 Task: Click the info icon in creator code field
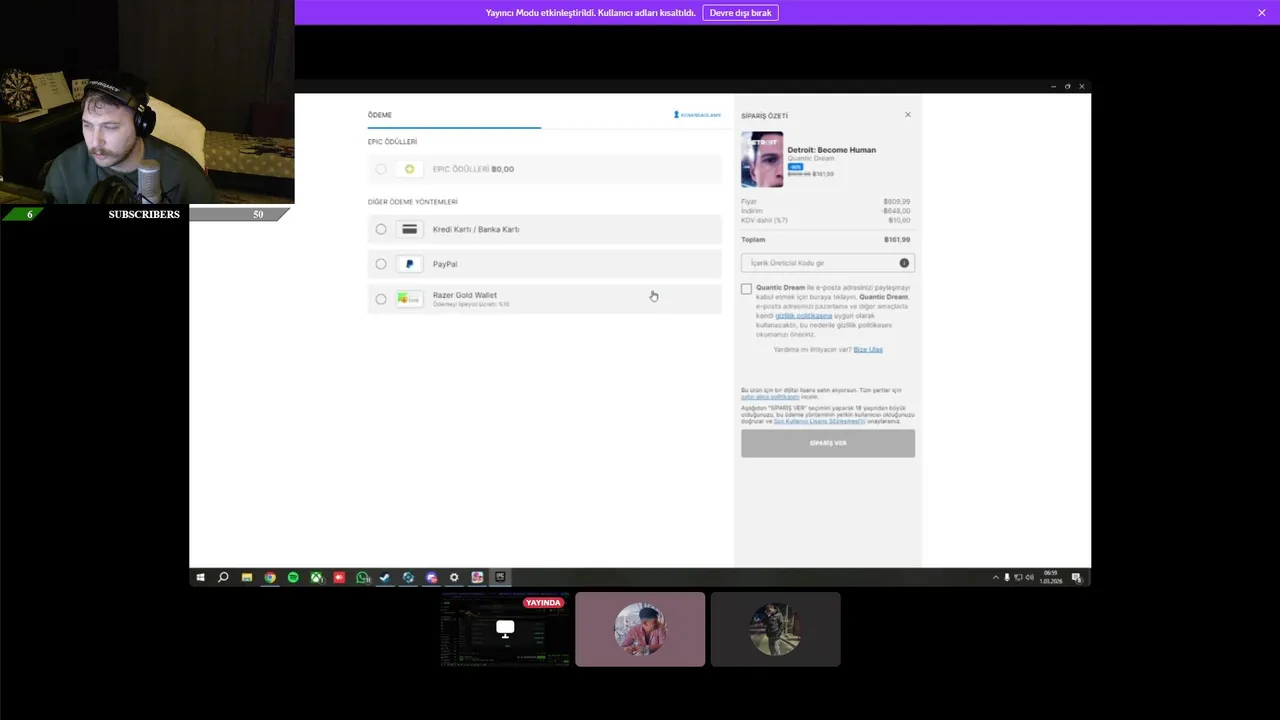tap(904, 263)
